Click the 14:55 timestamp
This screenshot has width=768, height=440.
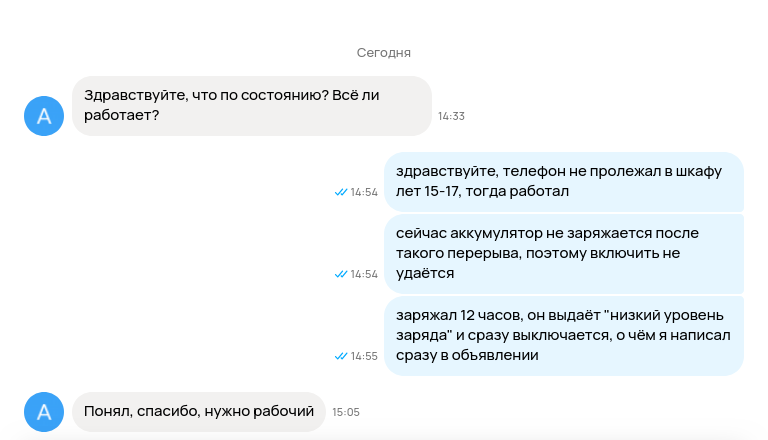click(x=364, y=356)
